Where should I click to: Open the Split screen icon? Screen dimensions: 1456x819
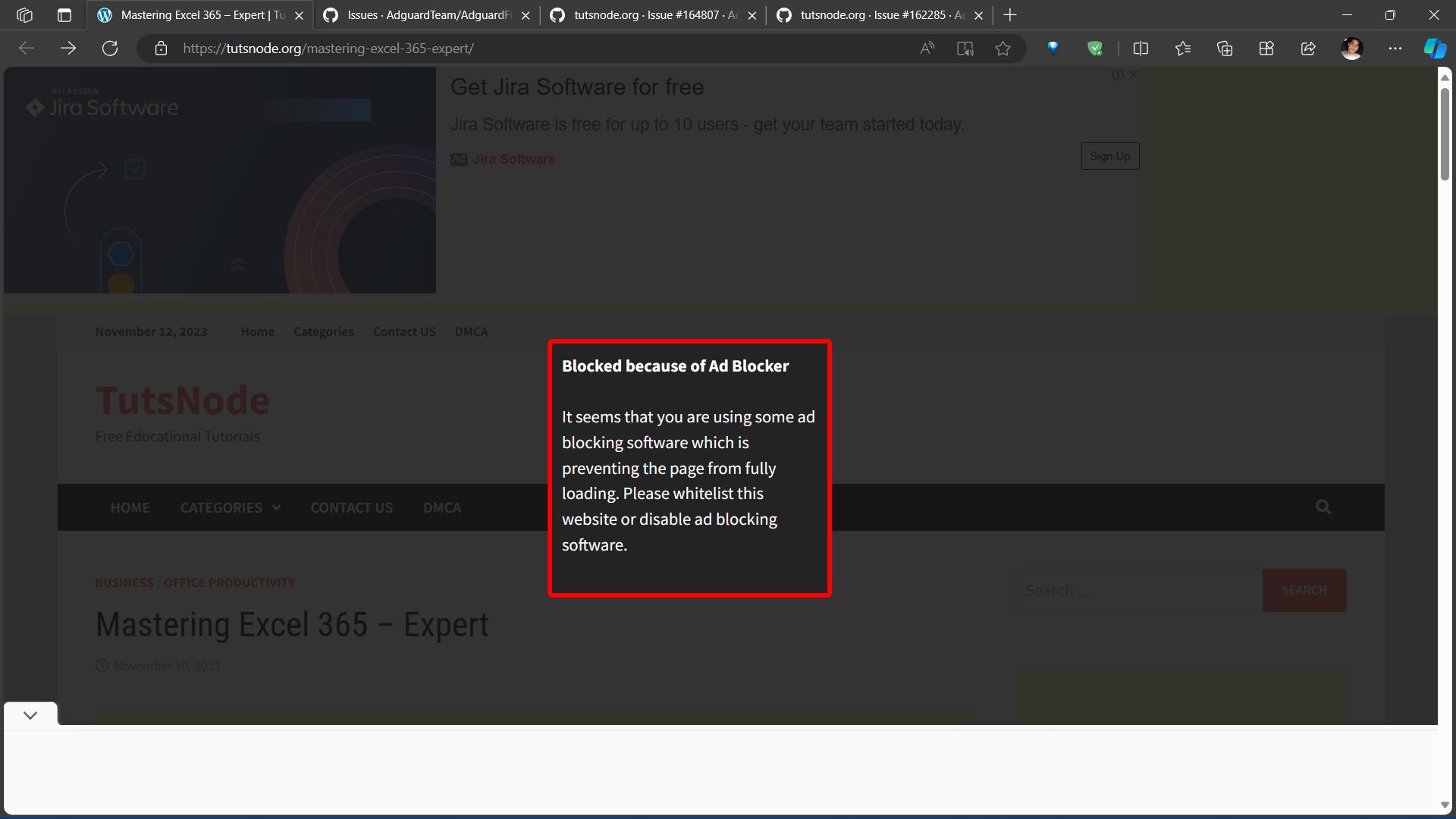pos(1141,49)
